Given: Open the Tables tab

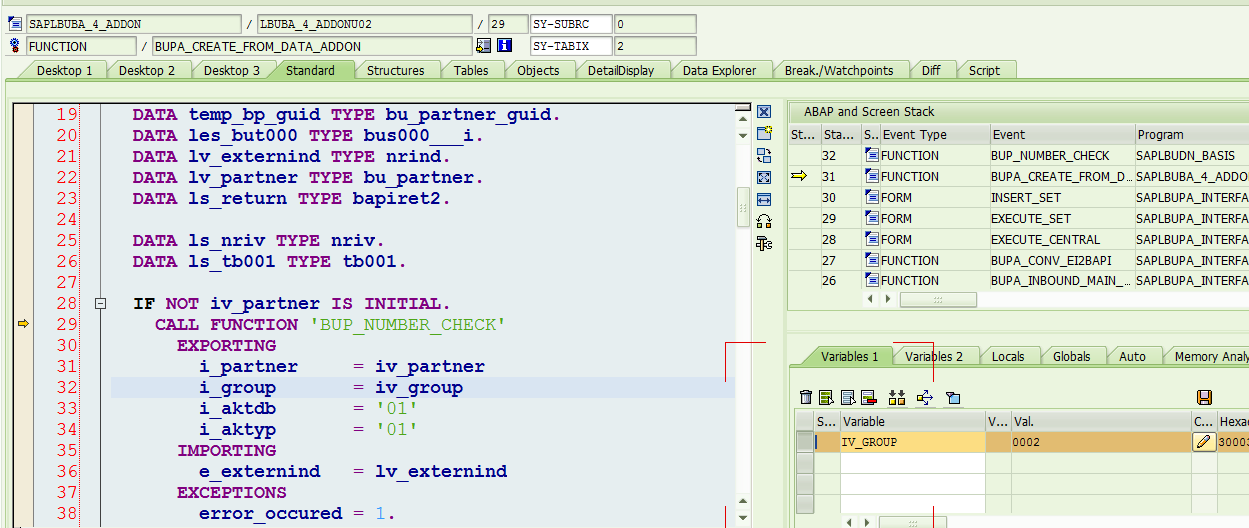Looking at the screenshot, I should click(x=471, y=70).
